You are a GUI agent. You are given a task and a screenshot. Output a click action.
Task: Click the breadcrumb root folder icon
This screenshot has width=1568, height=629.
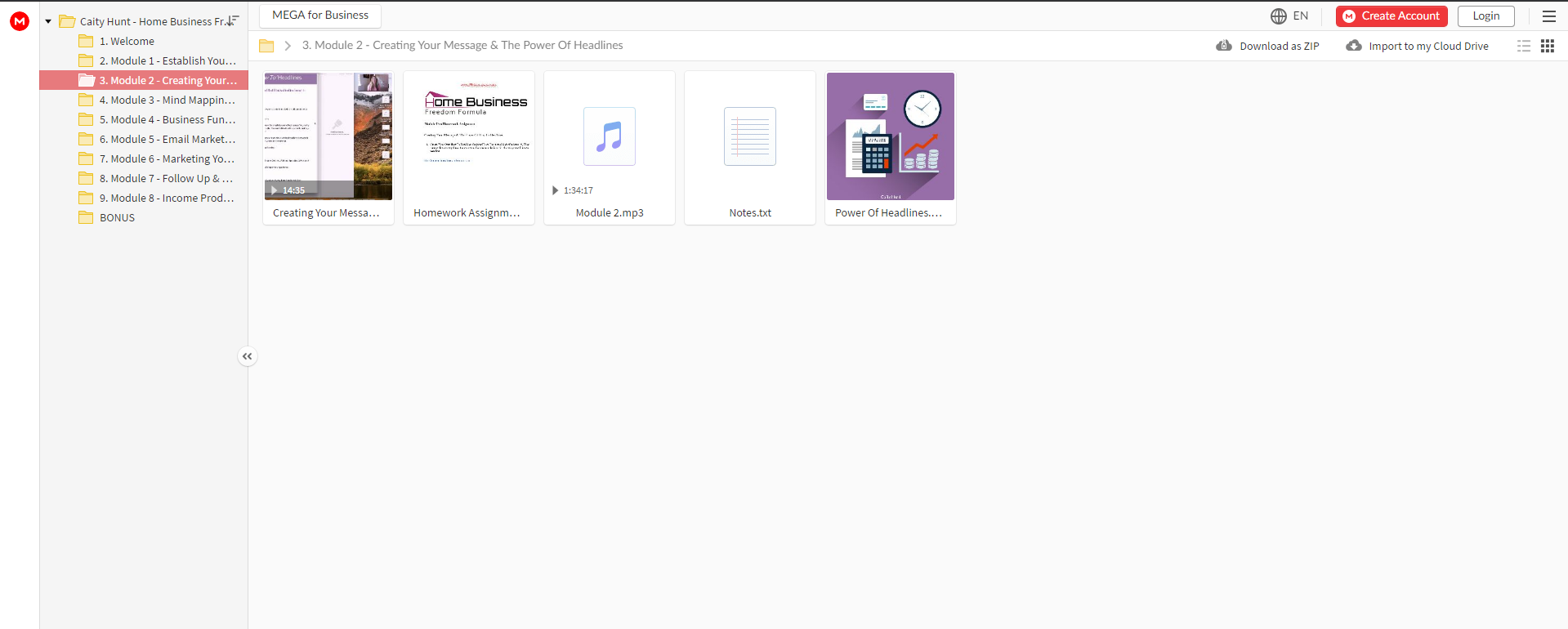[266, 46]
